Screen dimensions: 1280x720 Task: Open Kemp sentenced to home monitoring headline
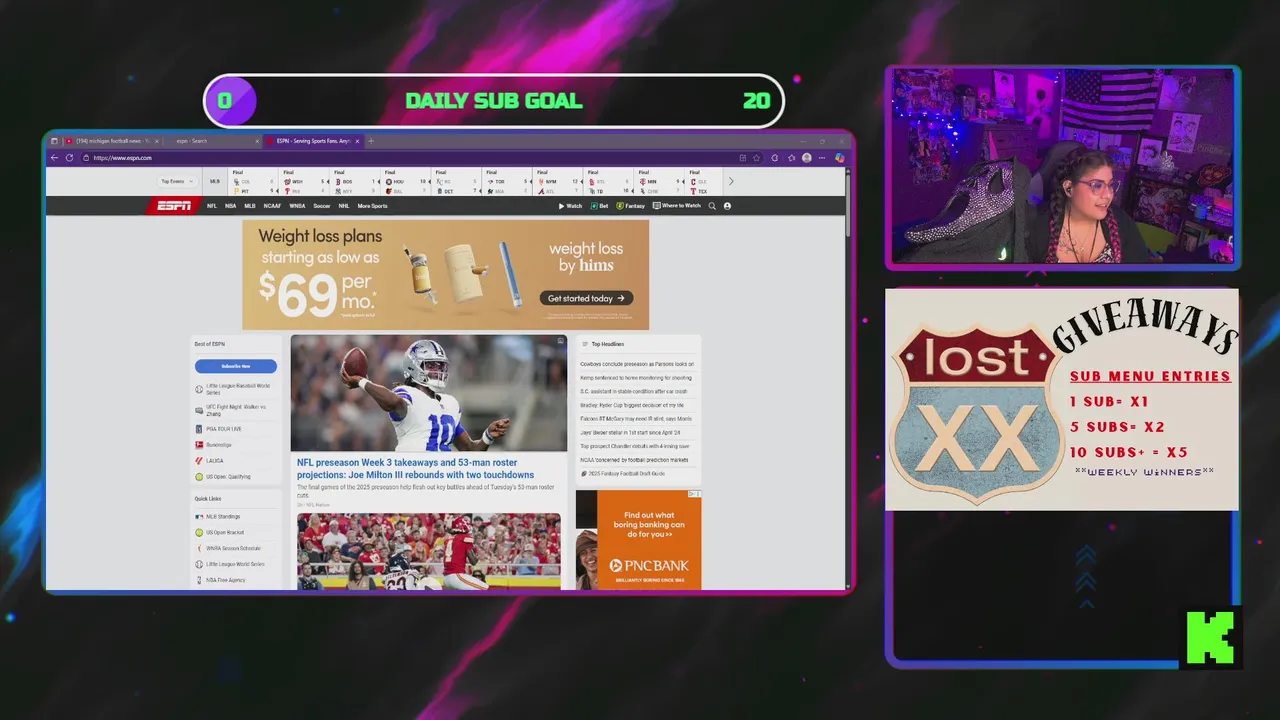636,378
